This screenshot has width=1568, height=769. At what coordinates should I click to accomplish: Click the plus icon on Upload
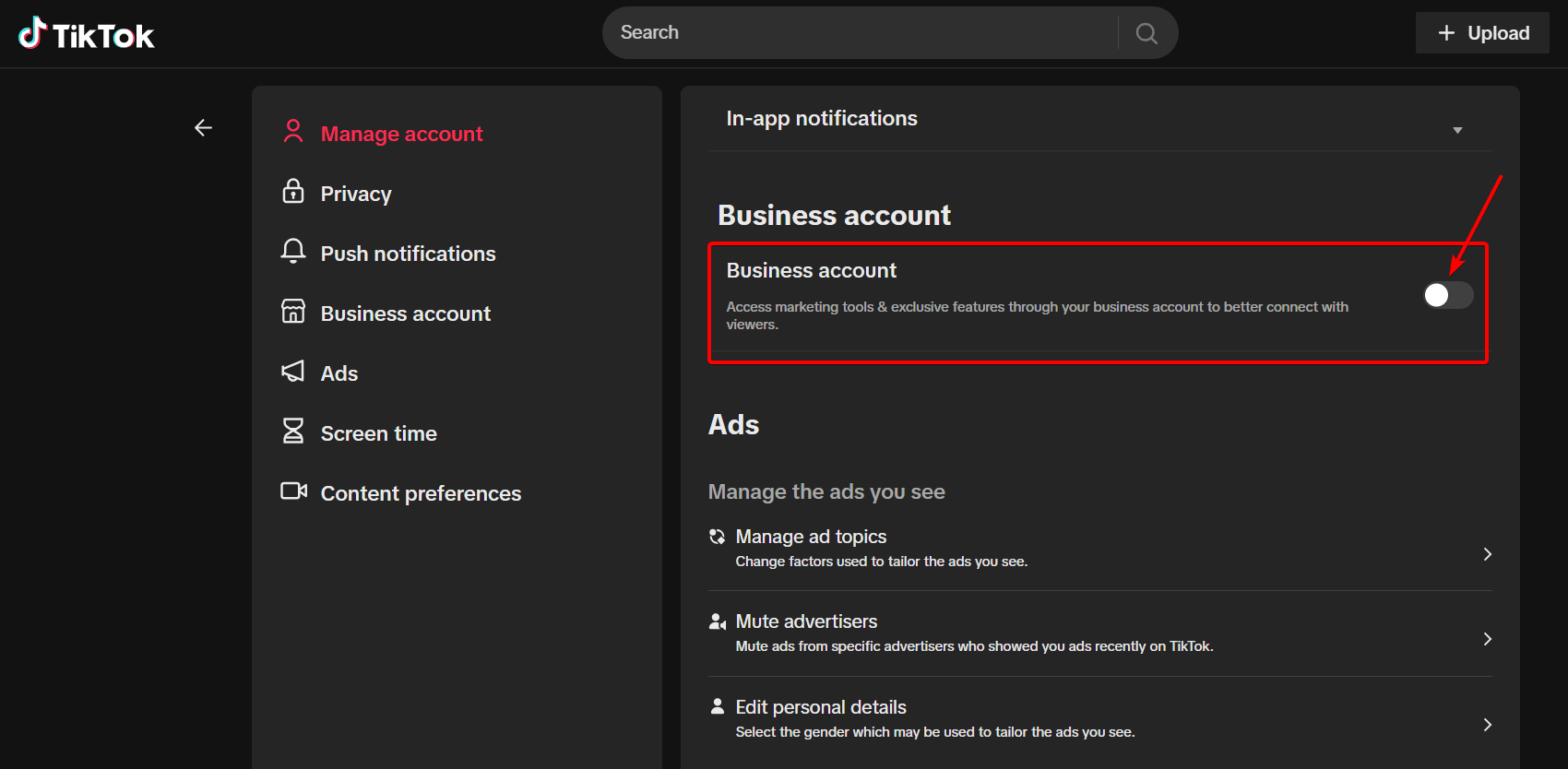[1446, 33]
